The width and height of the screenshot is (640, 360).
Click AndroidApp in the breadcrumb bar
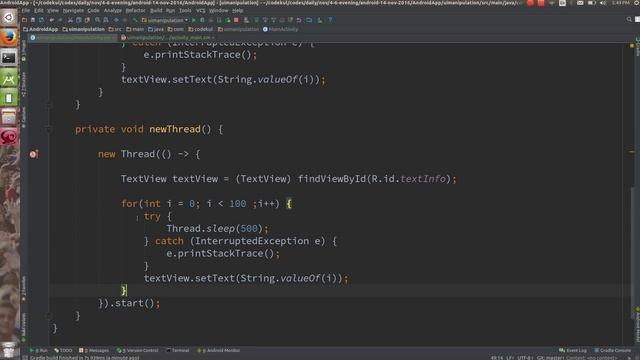tap(41, 29)
